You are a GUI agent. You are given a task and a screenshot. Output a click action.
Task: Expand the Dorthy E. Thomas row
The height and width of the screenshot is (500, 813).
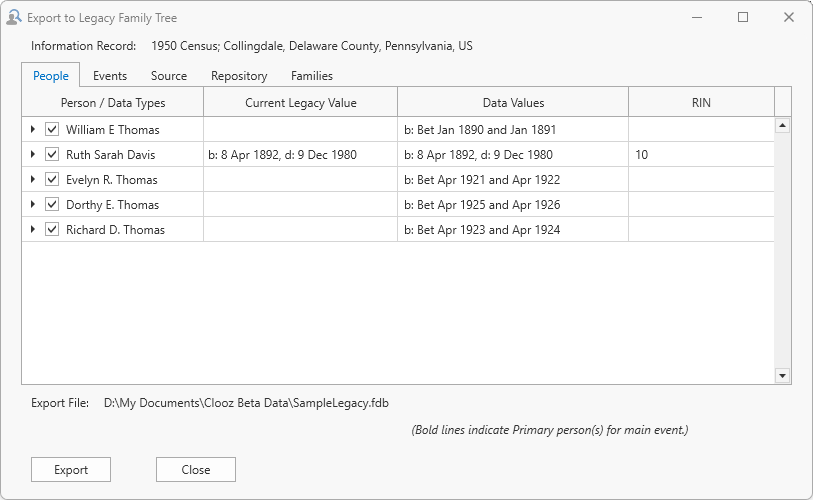33,205
